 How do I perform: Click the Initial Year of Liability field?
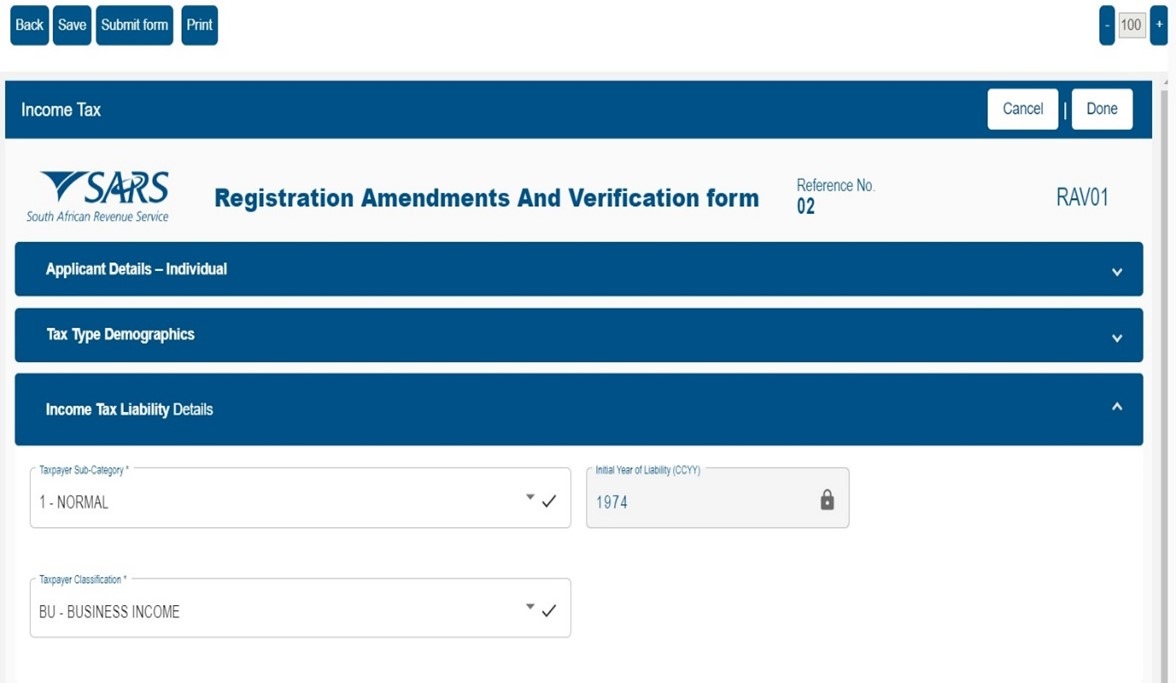(x=700, y=501)
